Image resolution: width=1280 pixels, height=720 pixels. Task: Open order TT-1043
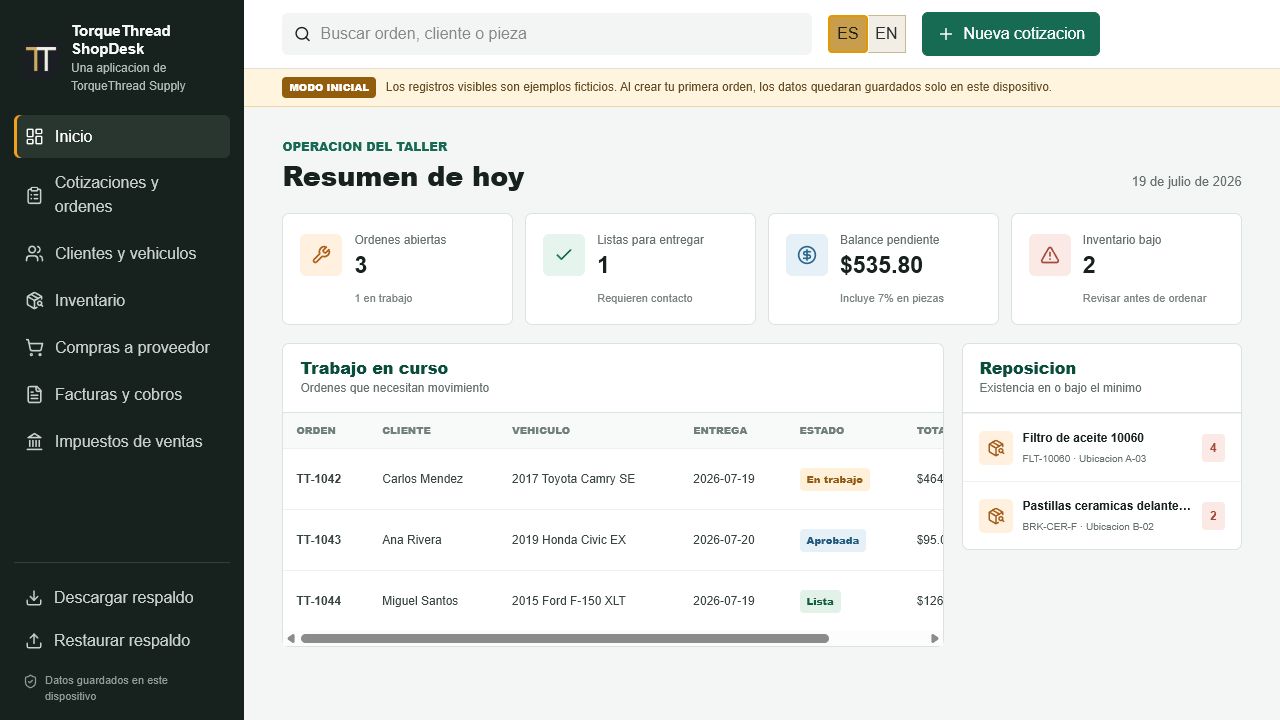(x=319, y=540)
